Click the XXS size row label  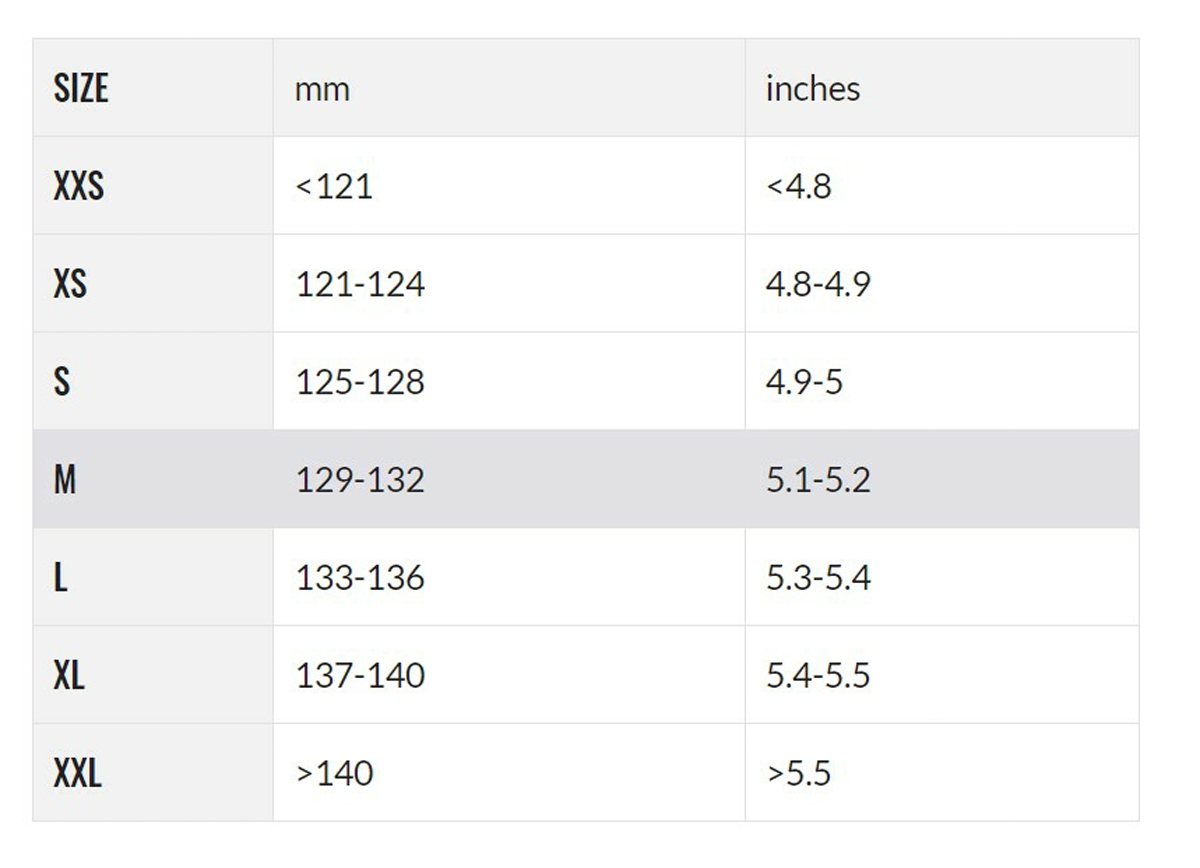click(x=79, y=186)
